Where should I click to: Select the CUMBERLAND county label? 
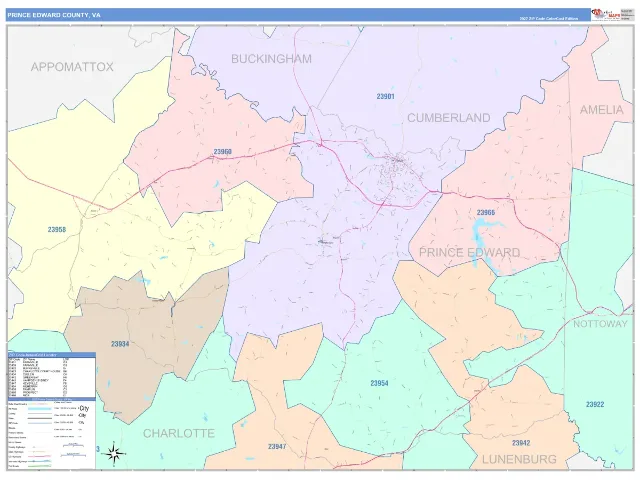click(449, 118)
